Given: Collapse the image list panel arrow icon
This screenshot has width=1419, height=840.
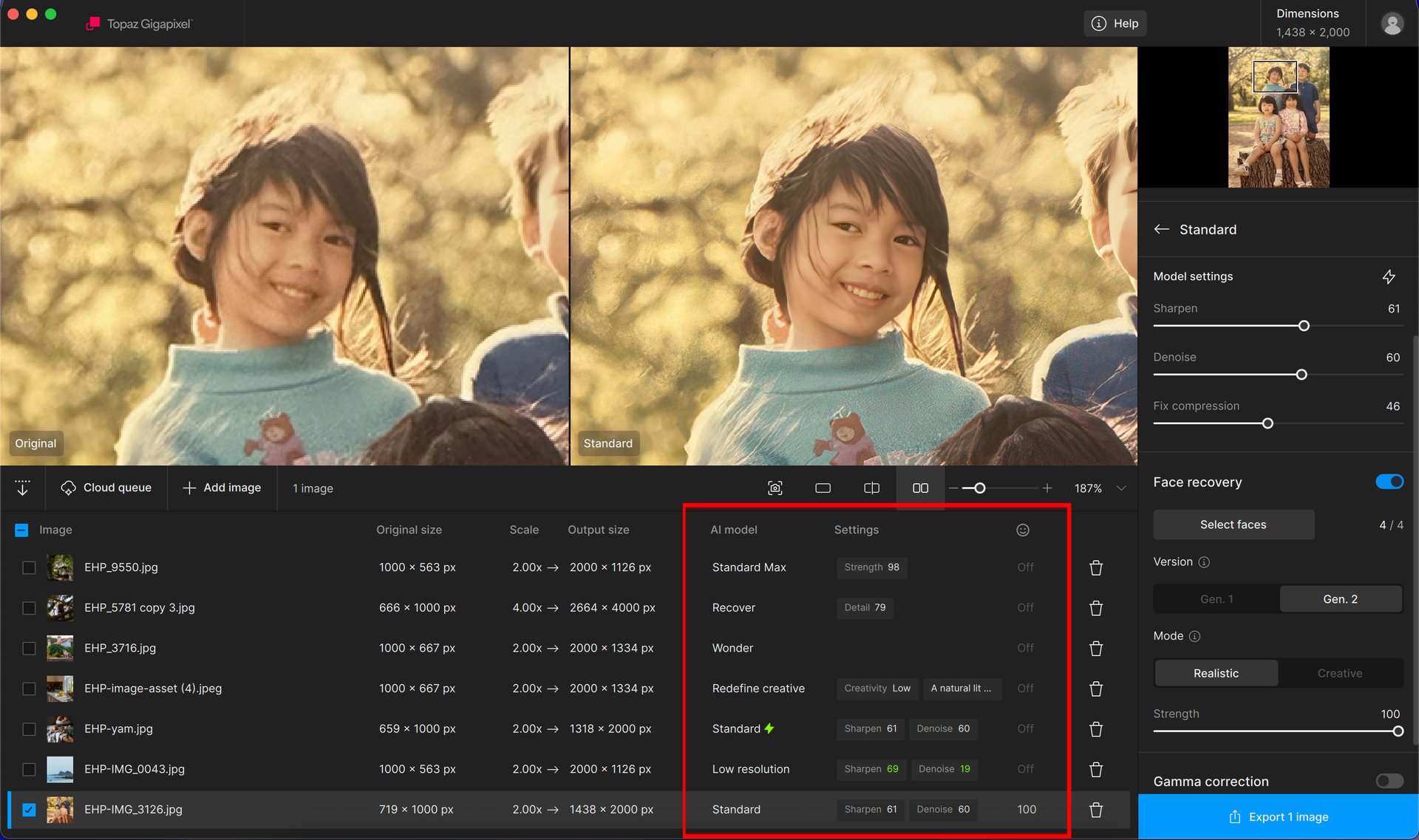Looking at the screenshot, I should (x=22, y=488).
